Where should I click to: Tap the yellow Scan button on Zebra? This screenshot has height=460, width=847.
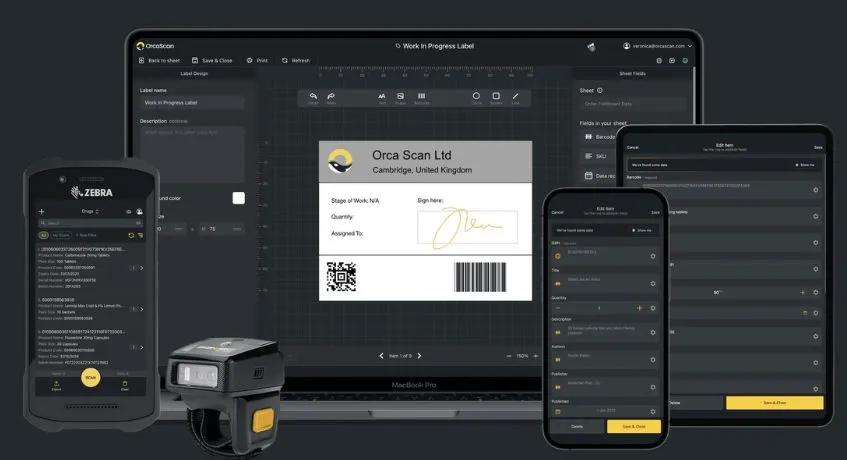coord(91,377)
